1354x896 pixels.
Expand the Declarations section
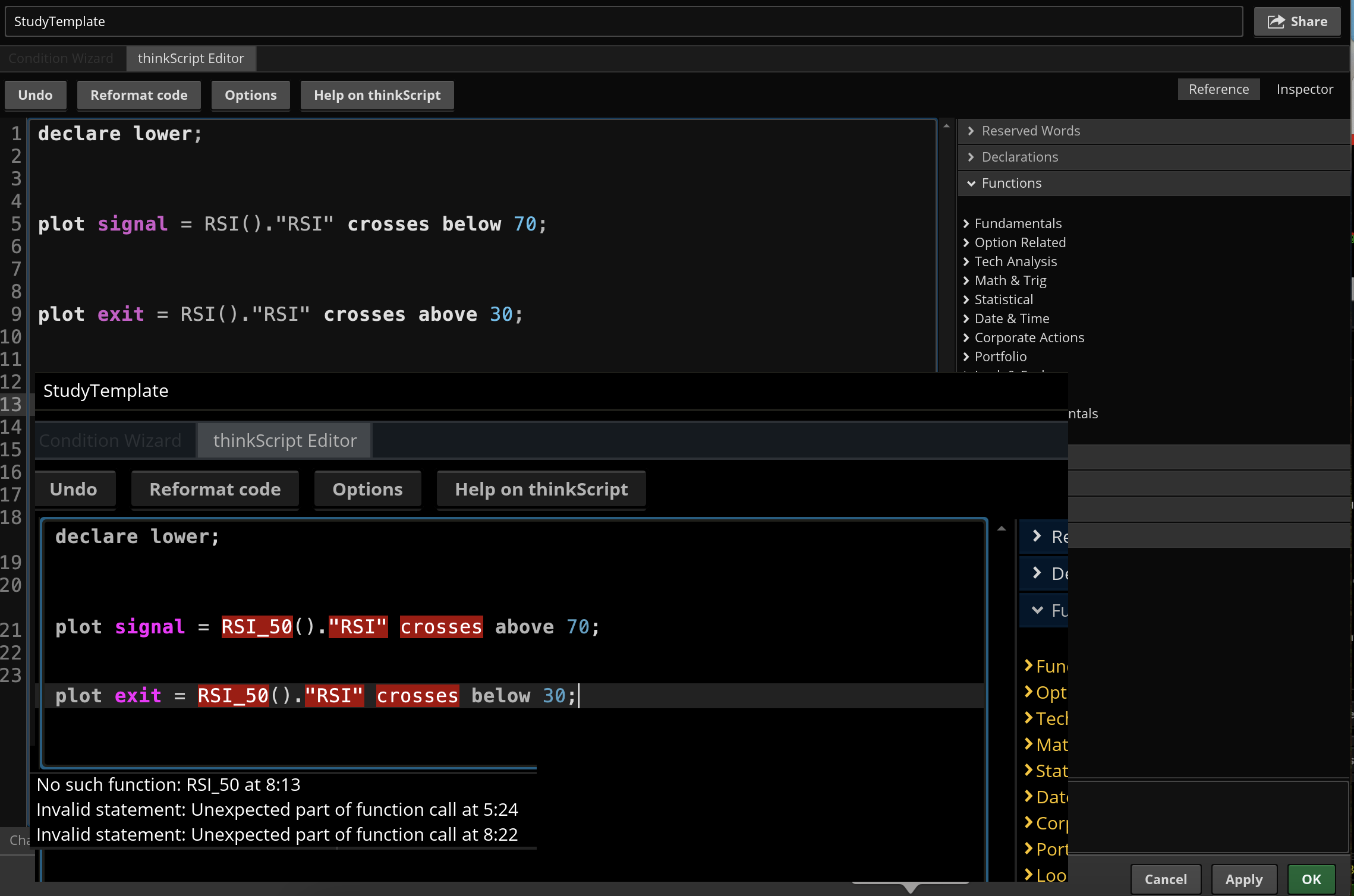click(1153, 157)
